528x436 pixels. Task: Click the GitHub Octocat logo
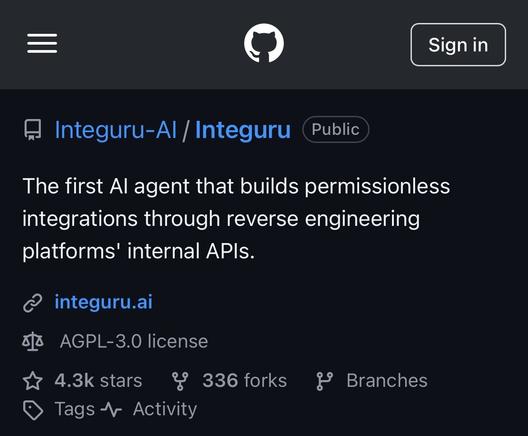[264, 43]
